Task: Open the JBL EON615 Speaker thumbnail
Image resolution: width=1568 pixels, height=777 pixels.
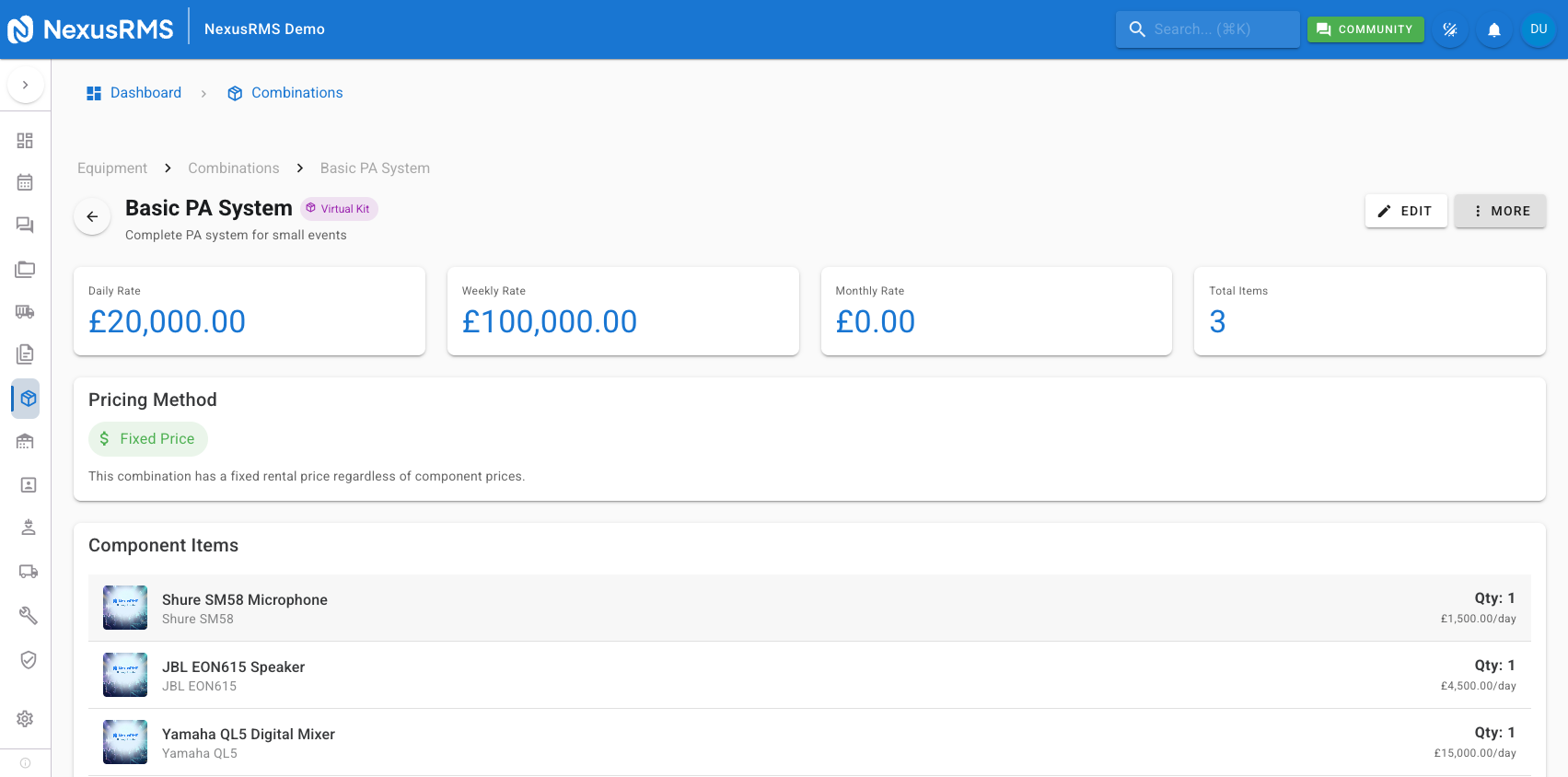Action: coord(125,675)
